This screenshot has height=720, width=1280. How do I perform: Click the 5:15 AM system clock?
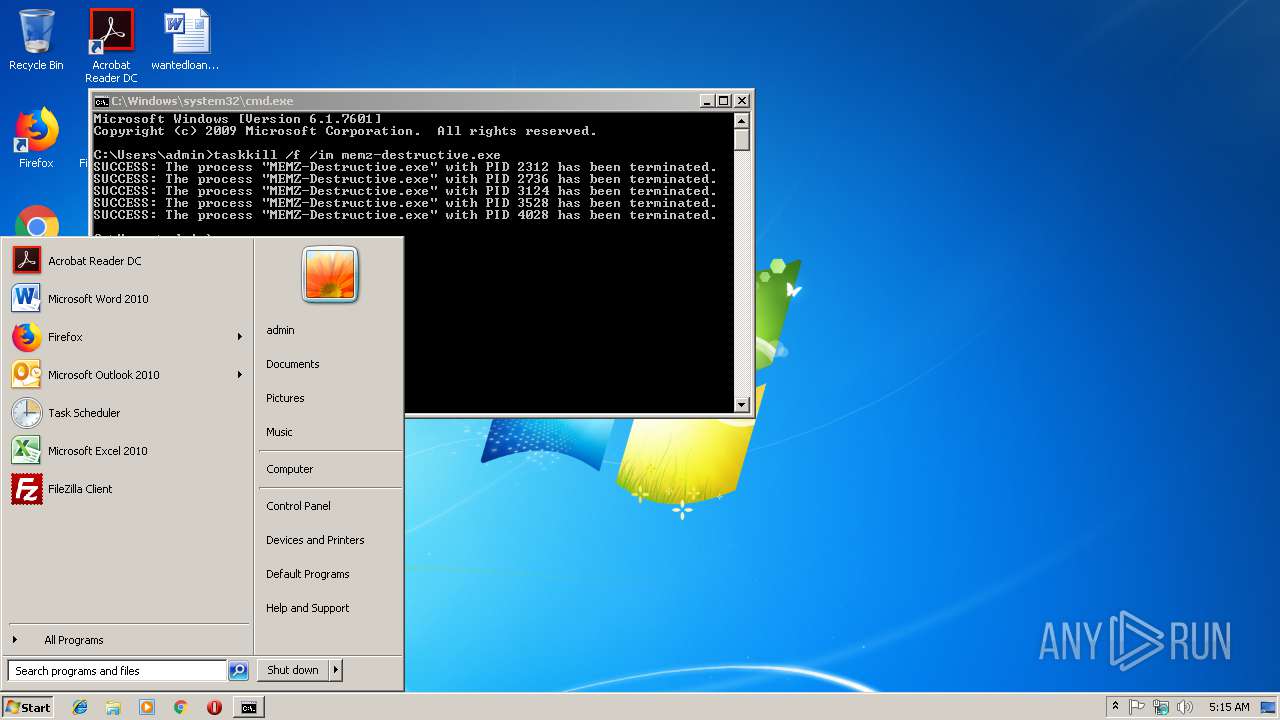(1229, 707)
